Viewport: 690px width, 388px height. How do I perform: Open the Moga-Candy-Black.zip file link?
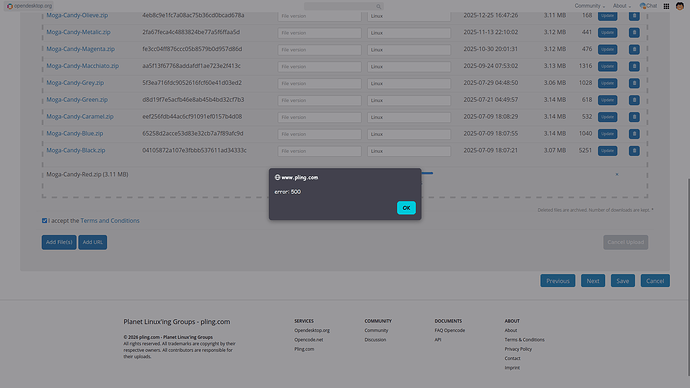pos(76,150)
